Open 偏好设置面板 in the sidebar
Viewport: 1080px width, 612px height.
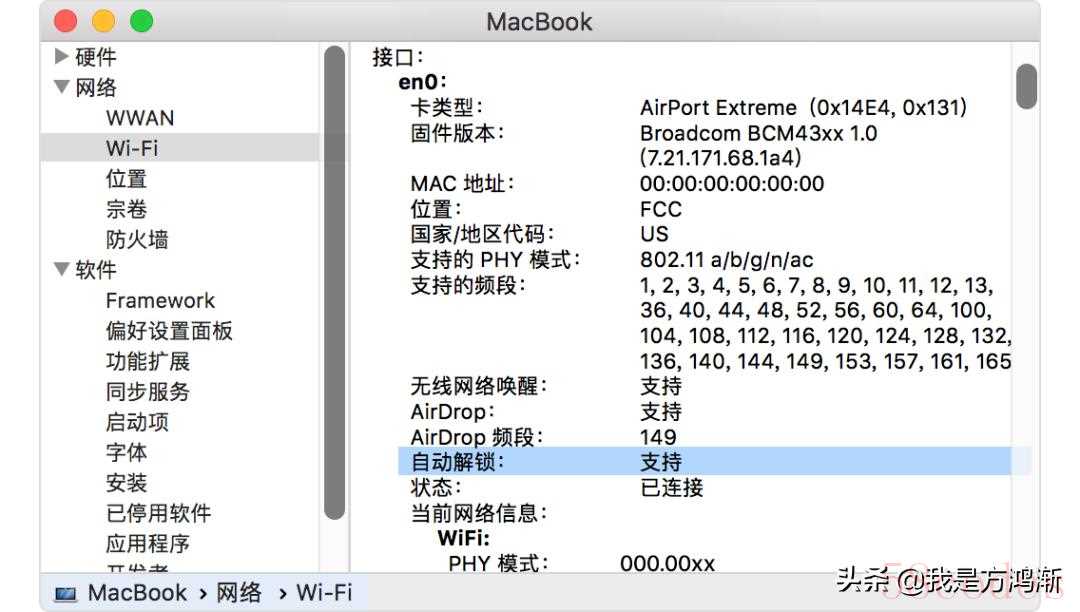(169, 330)
